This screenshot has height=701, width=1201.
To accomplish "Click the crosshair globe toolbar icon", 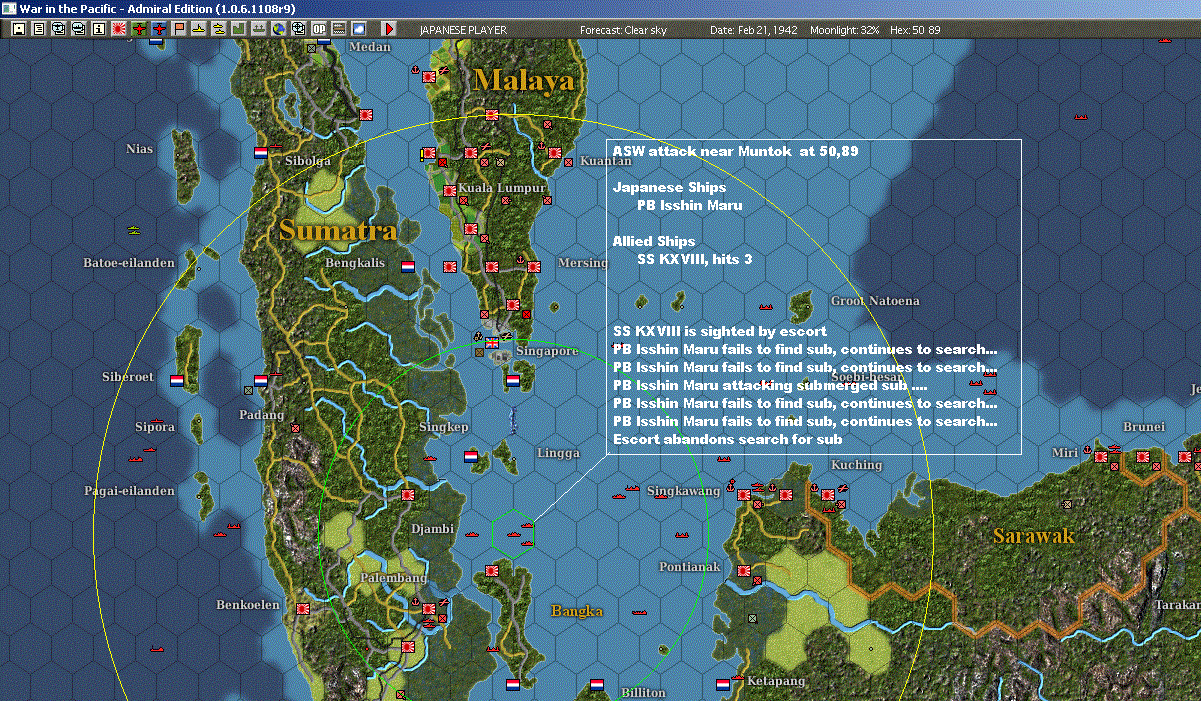I will pos(299,29).
